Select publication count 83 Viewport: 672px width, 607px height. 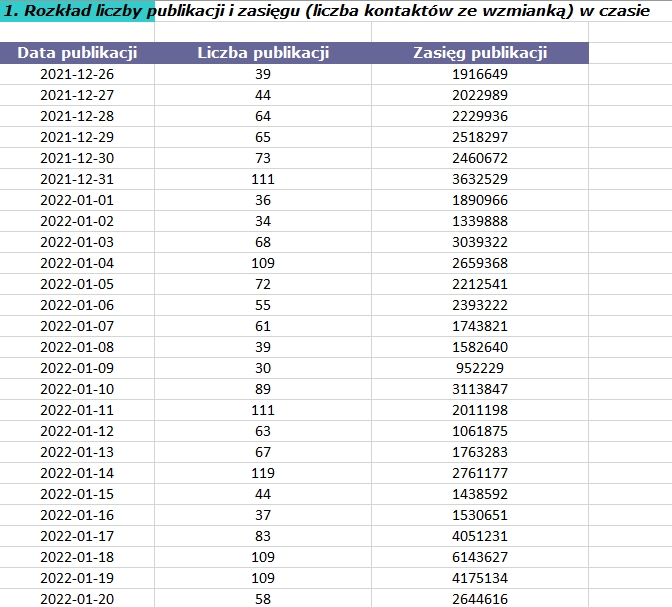[263, 536]
